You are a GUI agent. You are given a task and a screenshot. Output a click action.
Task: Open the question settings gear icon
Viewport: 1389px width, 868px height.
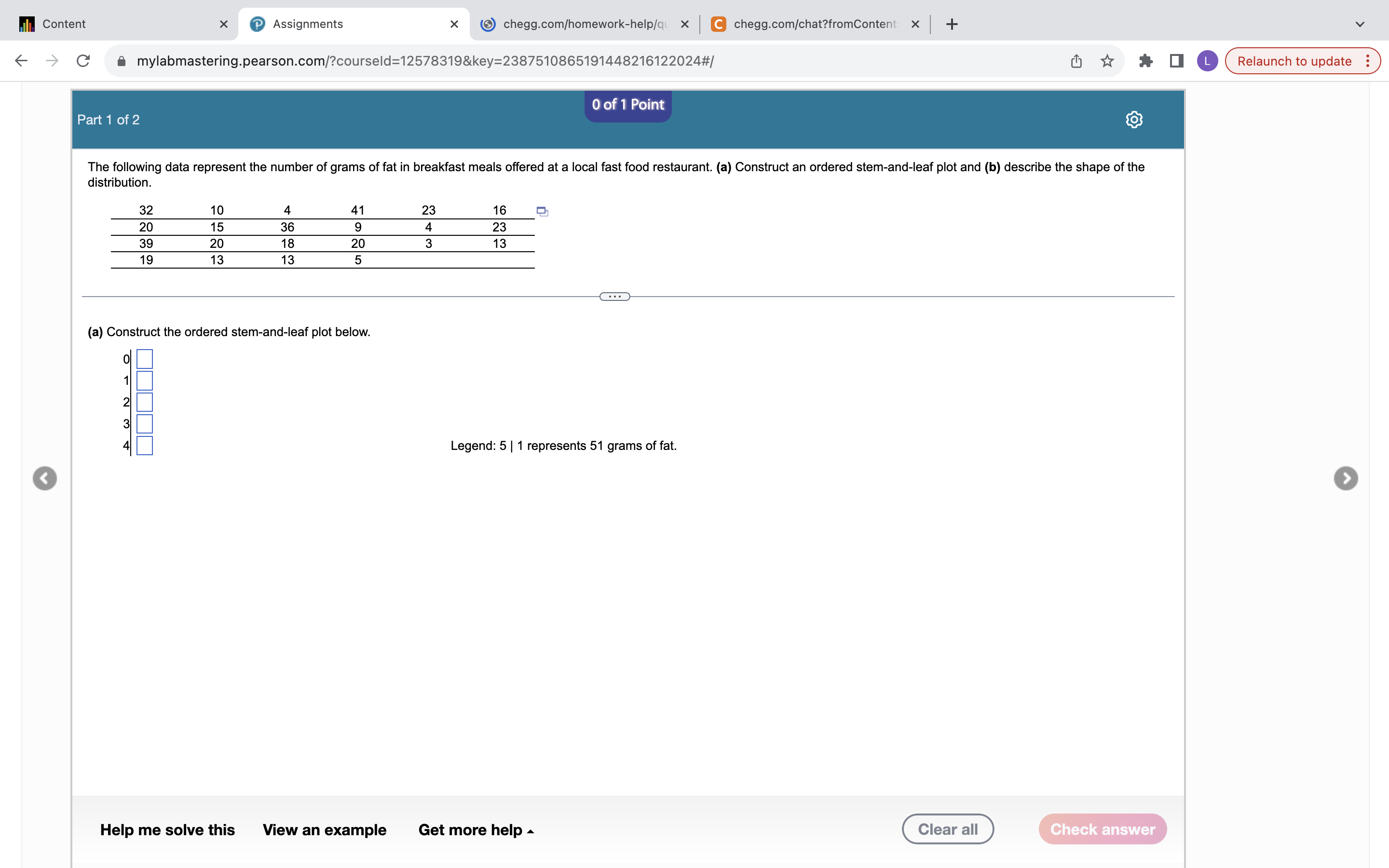point(1133,119)
